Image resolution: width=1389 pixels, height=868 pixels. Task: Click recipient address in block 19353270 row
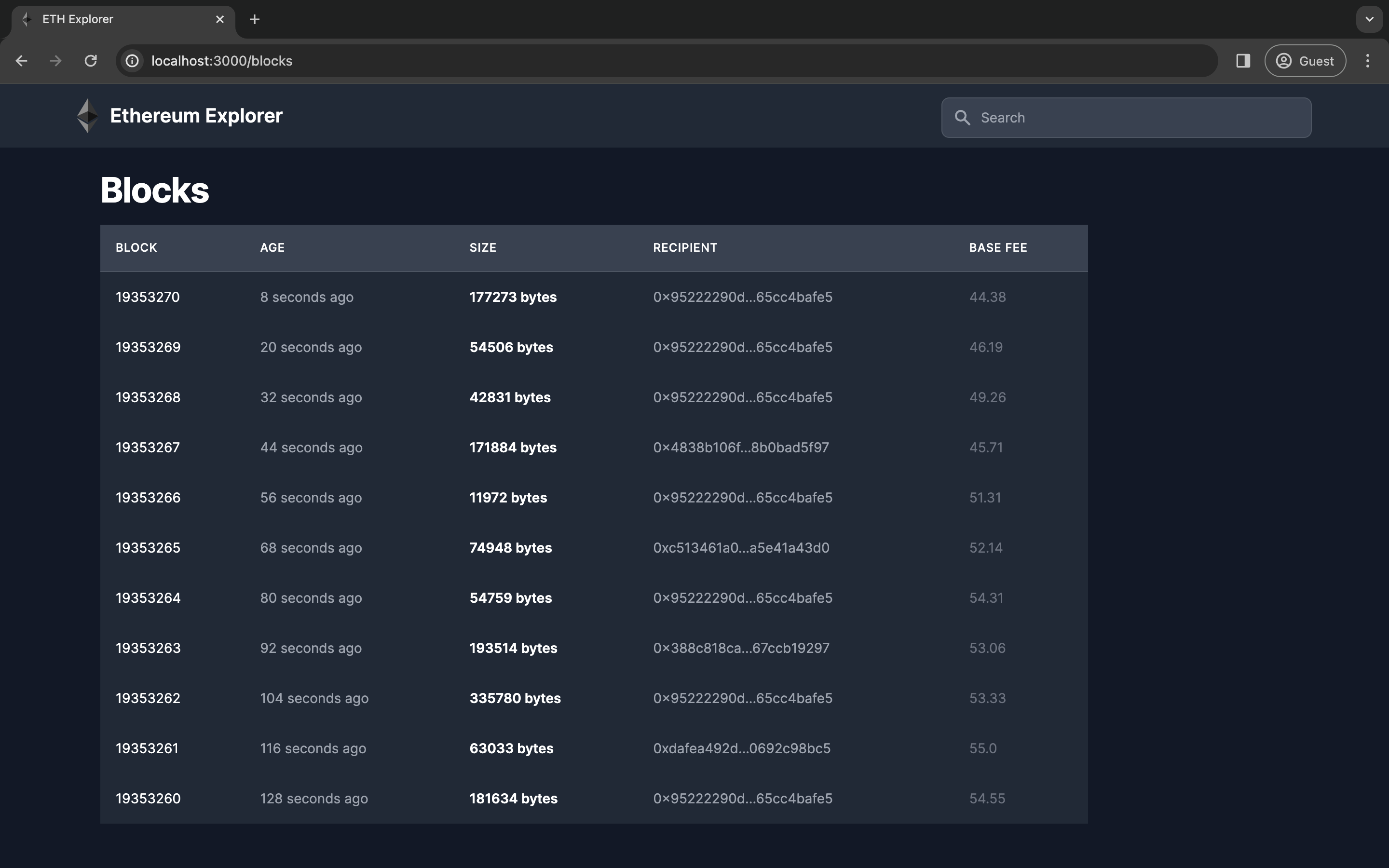743,297
